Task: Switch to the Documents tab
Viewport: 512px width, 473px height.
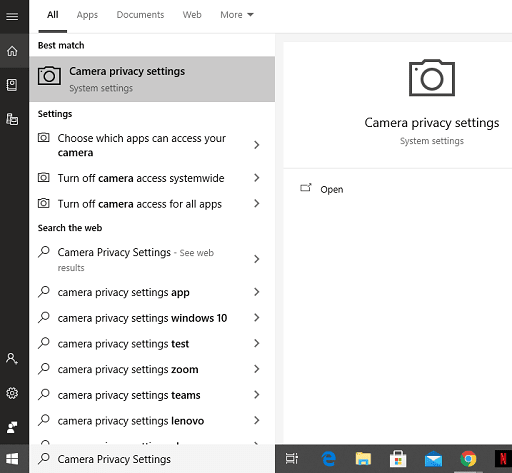Action: point(140,15)
